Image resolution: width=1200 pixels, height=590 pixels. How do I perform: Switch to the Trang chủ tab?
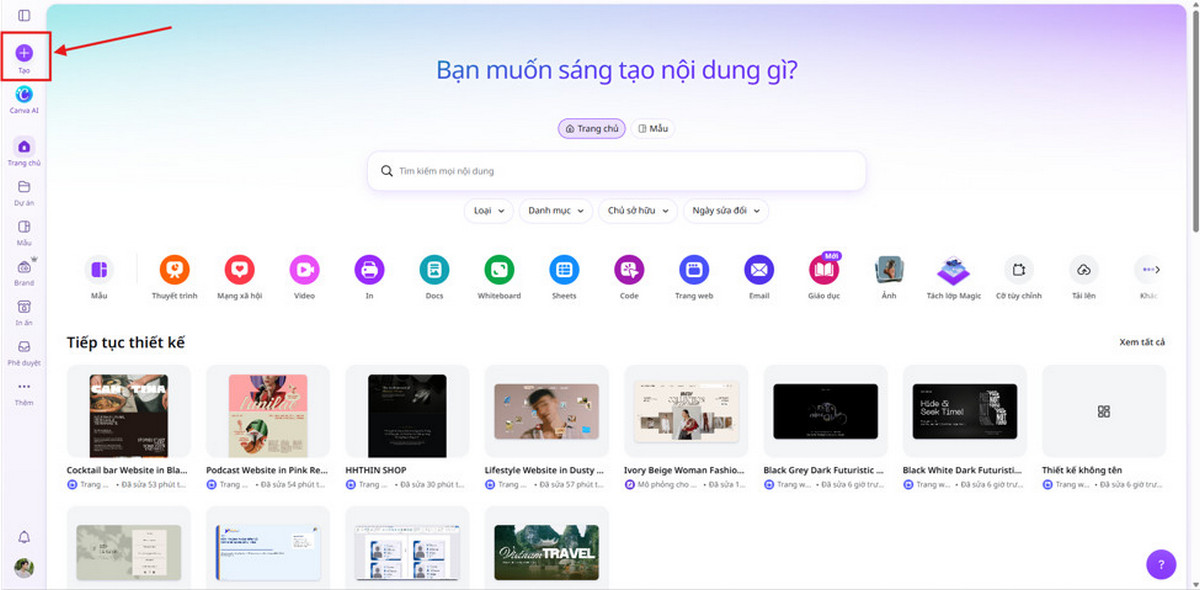point(592,129)
